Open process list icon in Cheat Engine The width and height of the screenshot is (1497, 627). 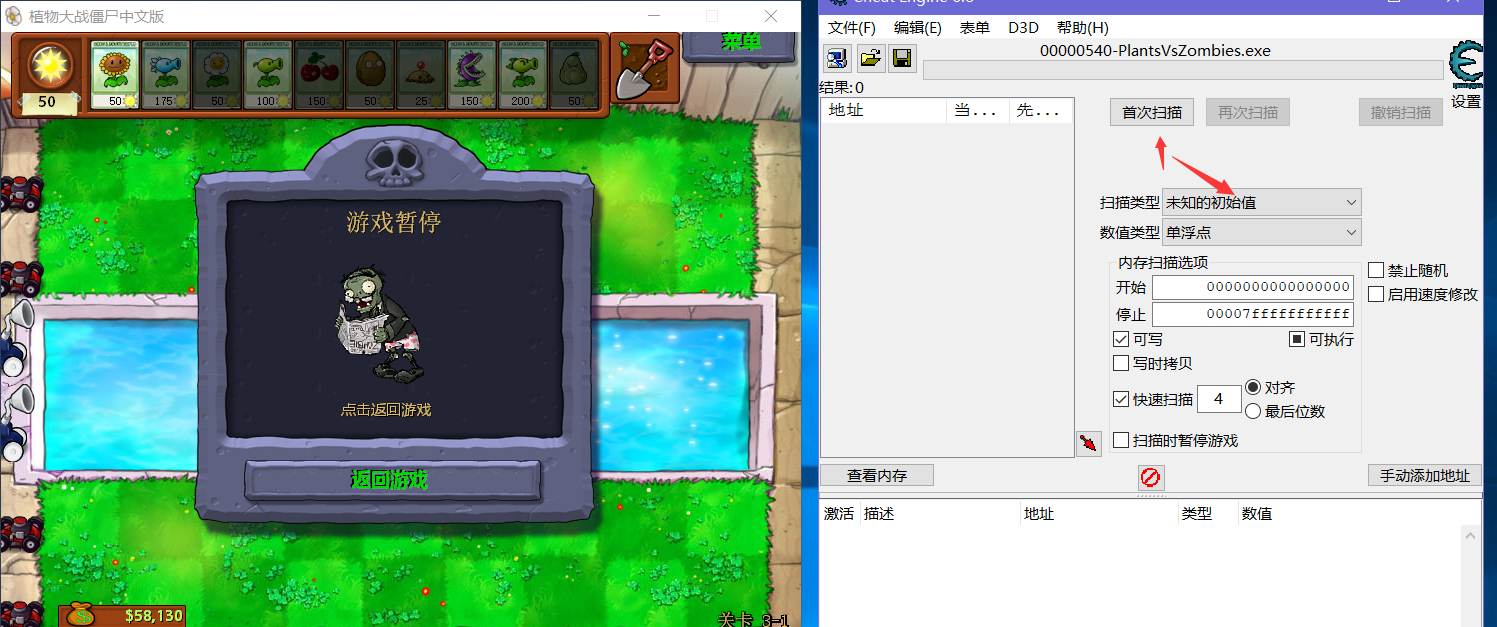[837, 58]
